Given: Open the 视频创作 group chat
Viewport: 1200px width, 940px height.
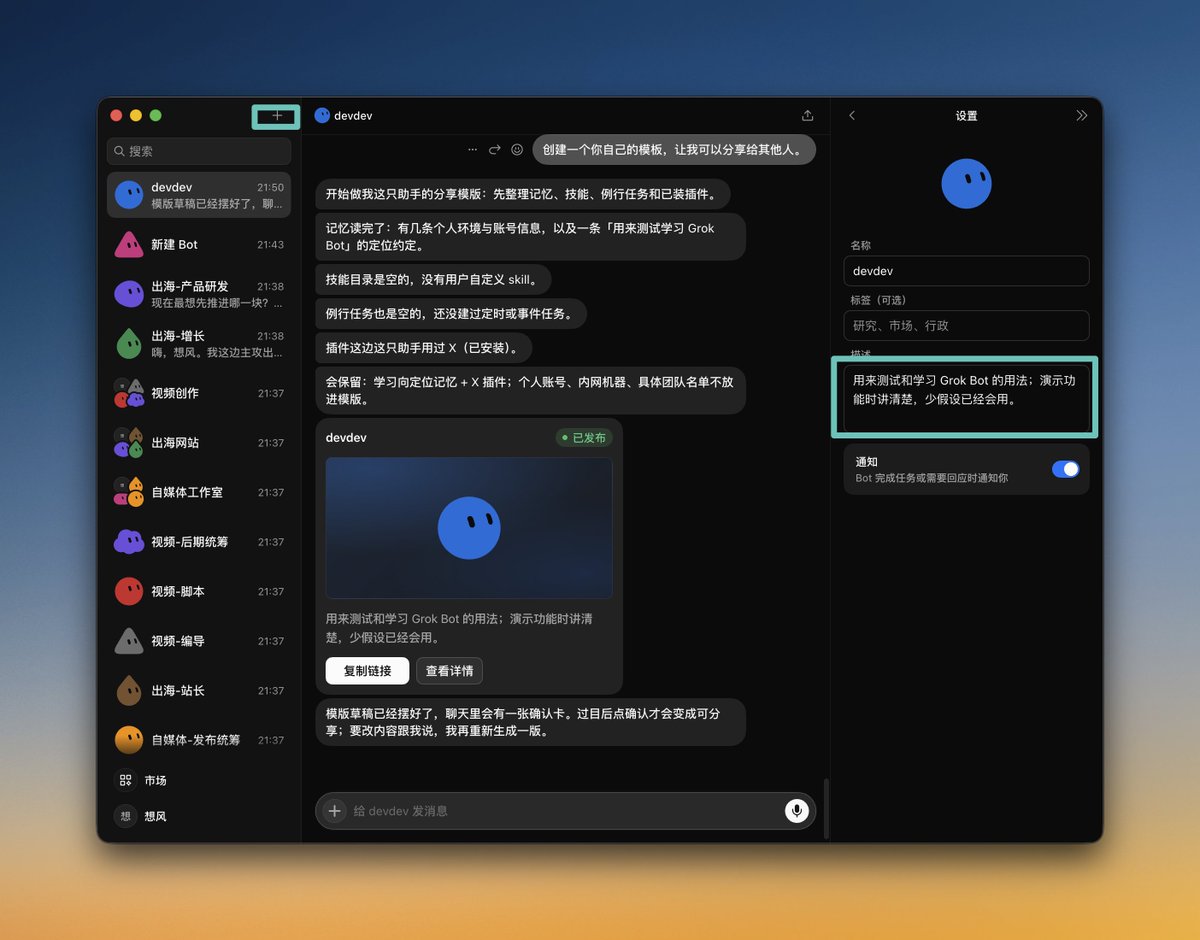Looking at the screenshot, I should pyautogui.click(x=199, y=393).
